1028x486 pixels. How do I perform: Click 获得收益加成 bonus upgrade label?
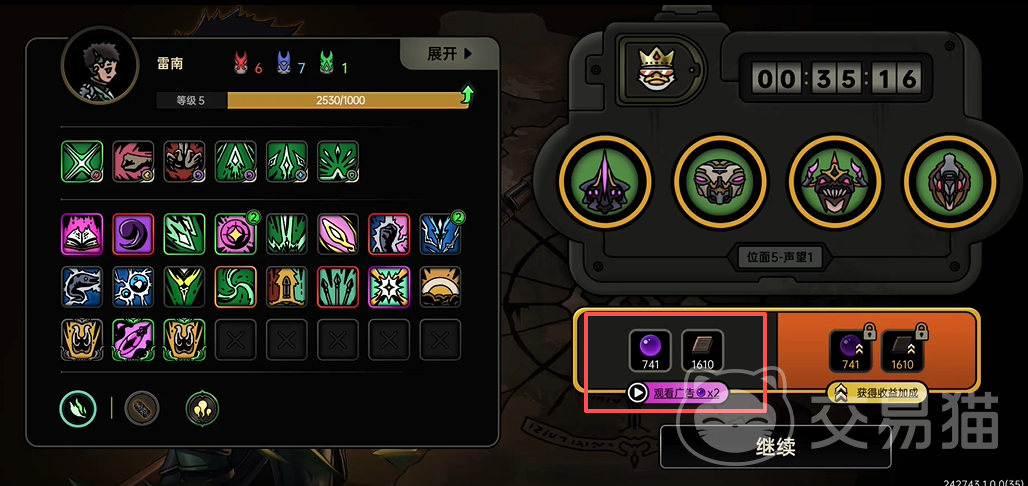(x=877, y=393)
